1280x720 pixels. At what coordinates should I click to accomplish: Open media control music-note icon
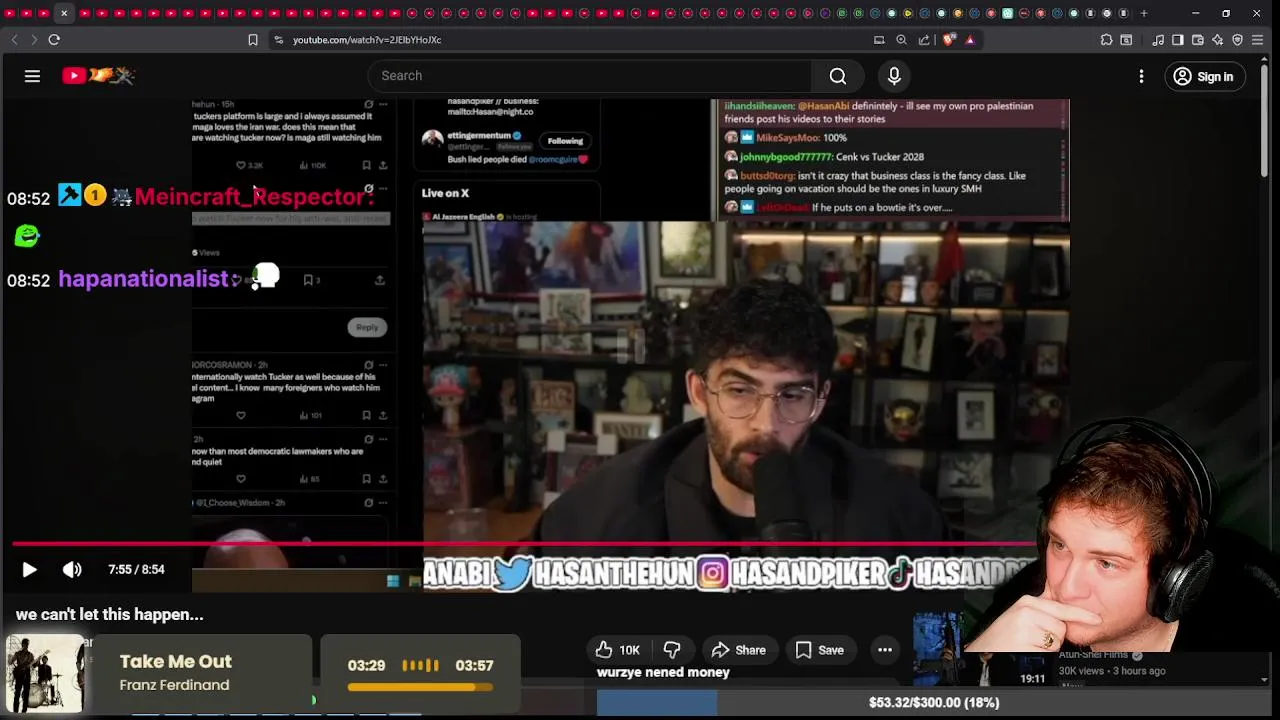click(1158, 40)
